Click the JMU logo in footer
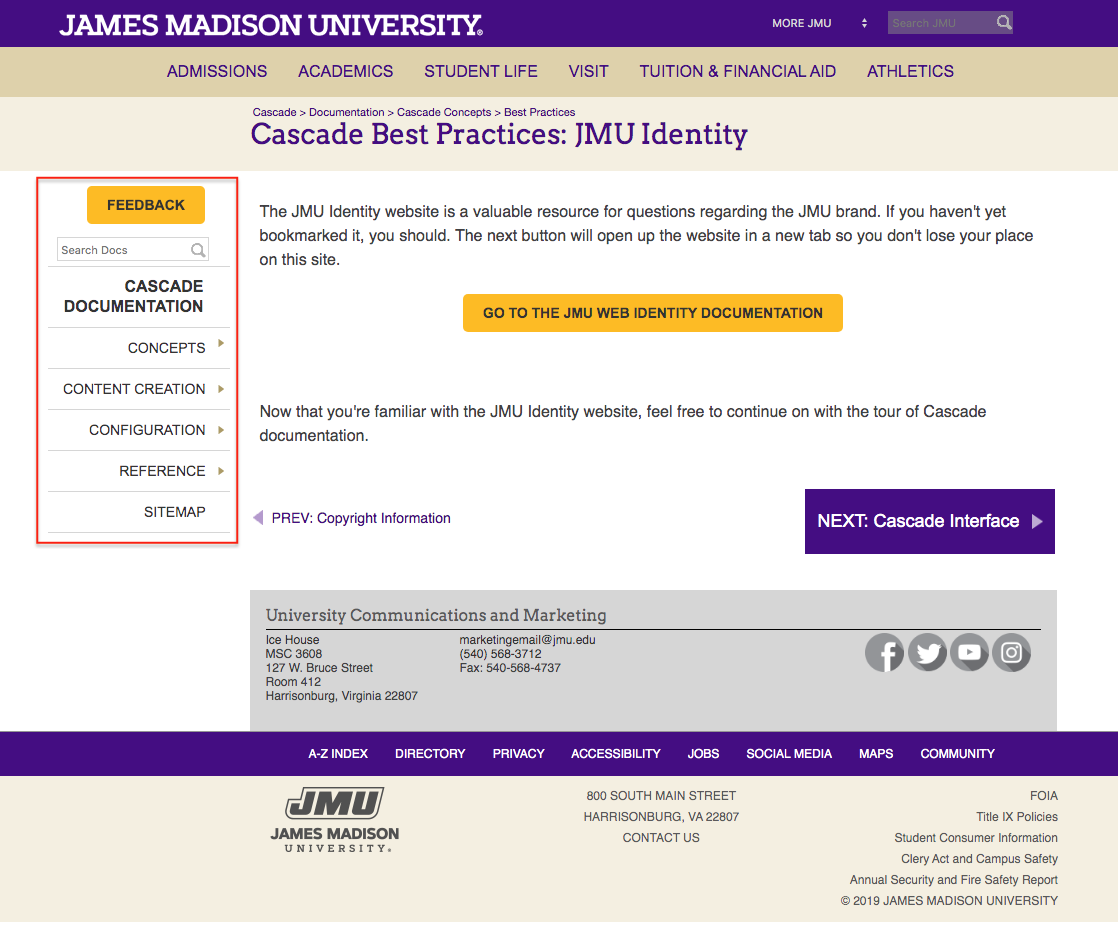Viewport: 1118px width, 942px height. pos(334,819)
